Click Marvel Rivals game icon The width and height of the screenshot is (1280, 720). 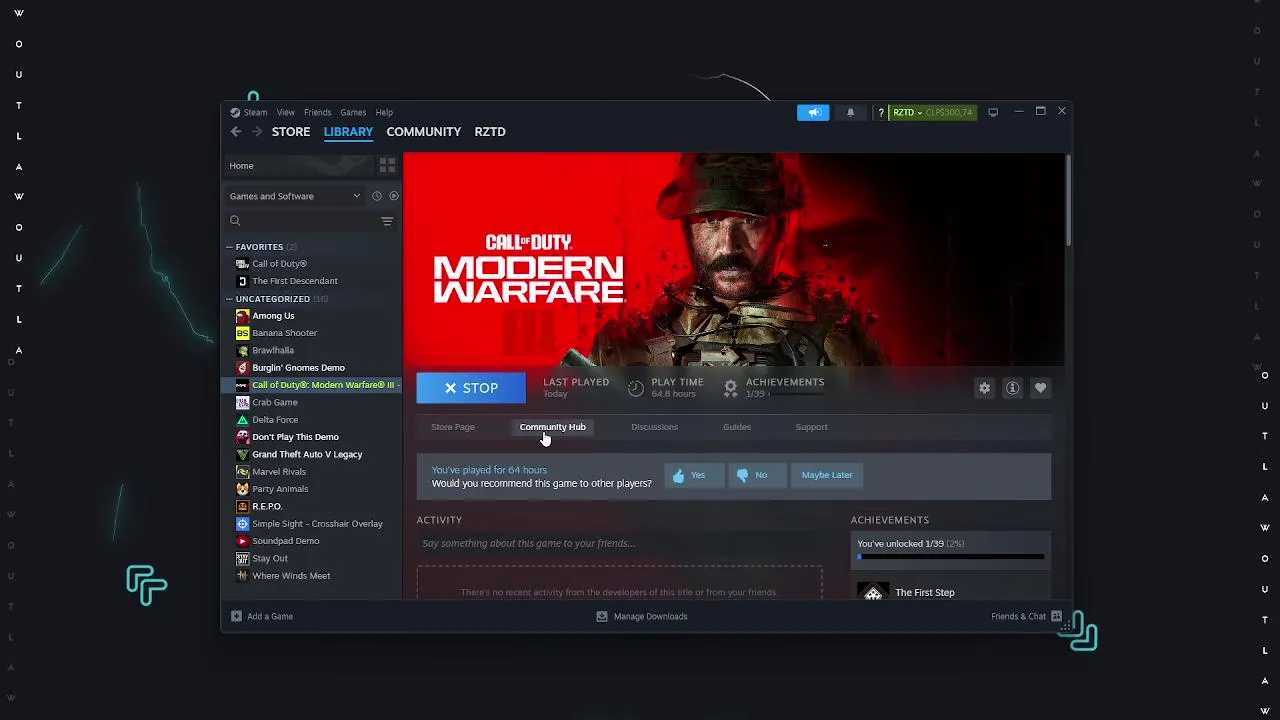242,472
